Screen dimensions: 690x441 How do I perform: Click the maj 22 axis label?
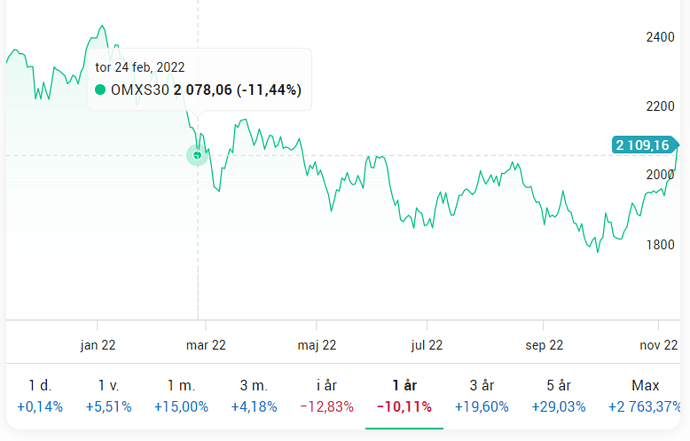point(316,345)
